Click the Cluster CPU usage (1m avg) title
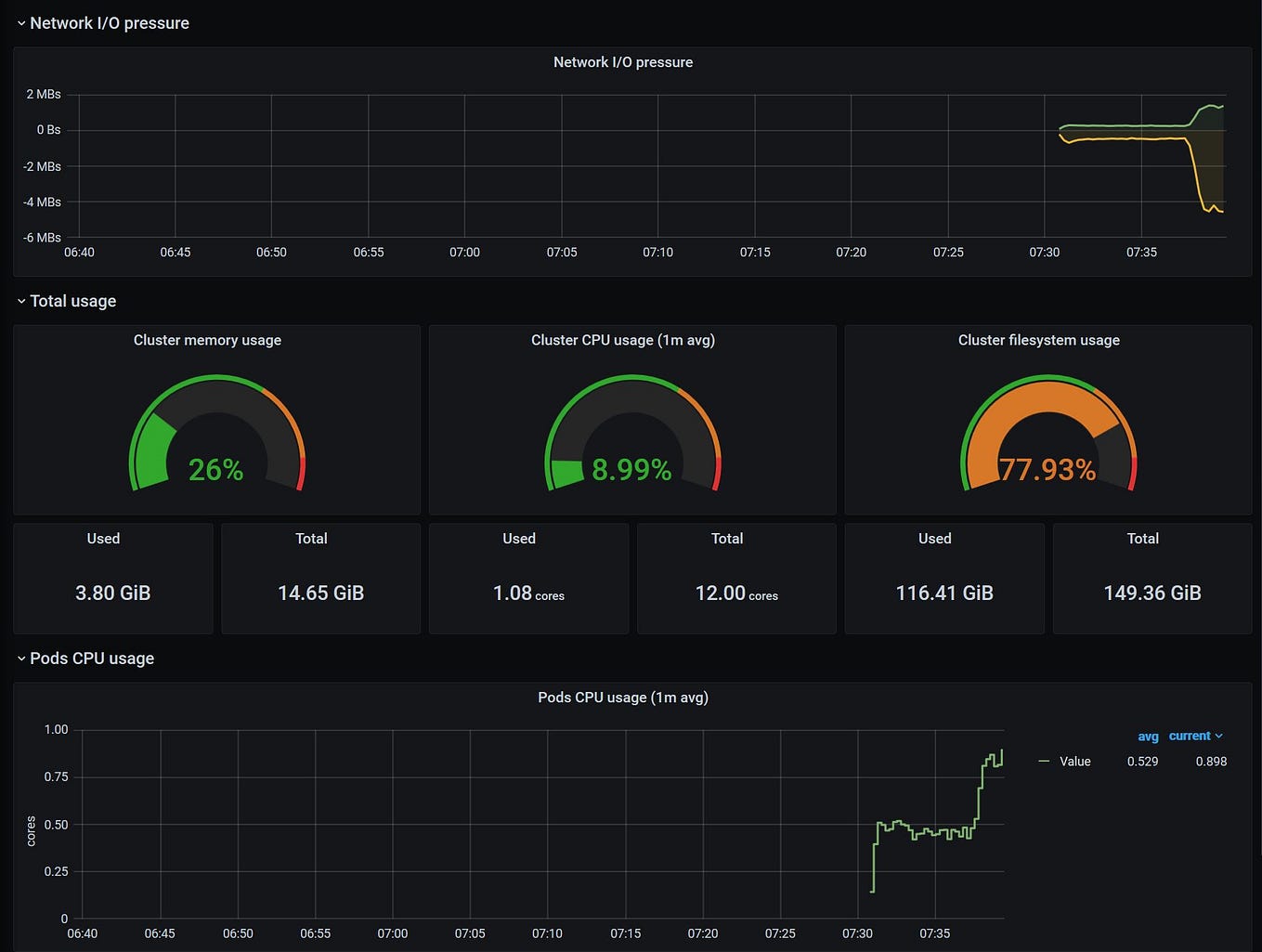 click(x=623, y=340)
